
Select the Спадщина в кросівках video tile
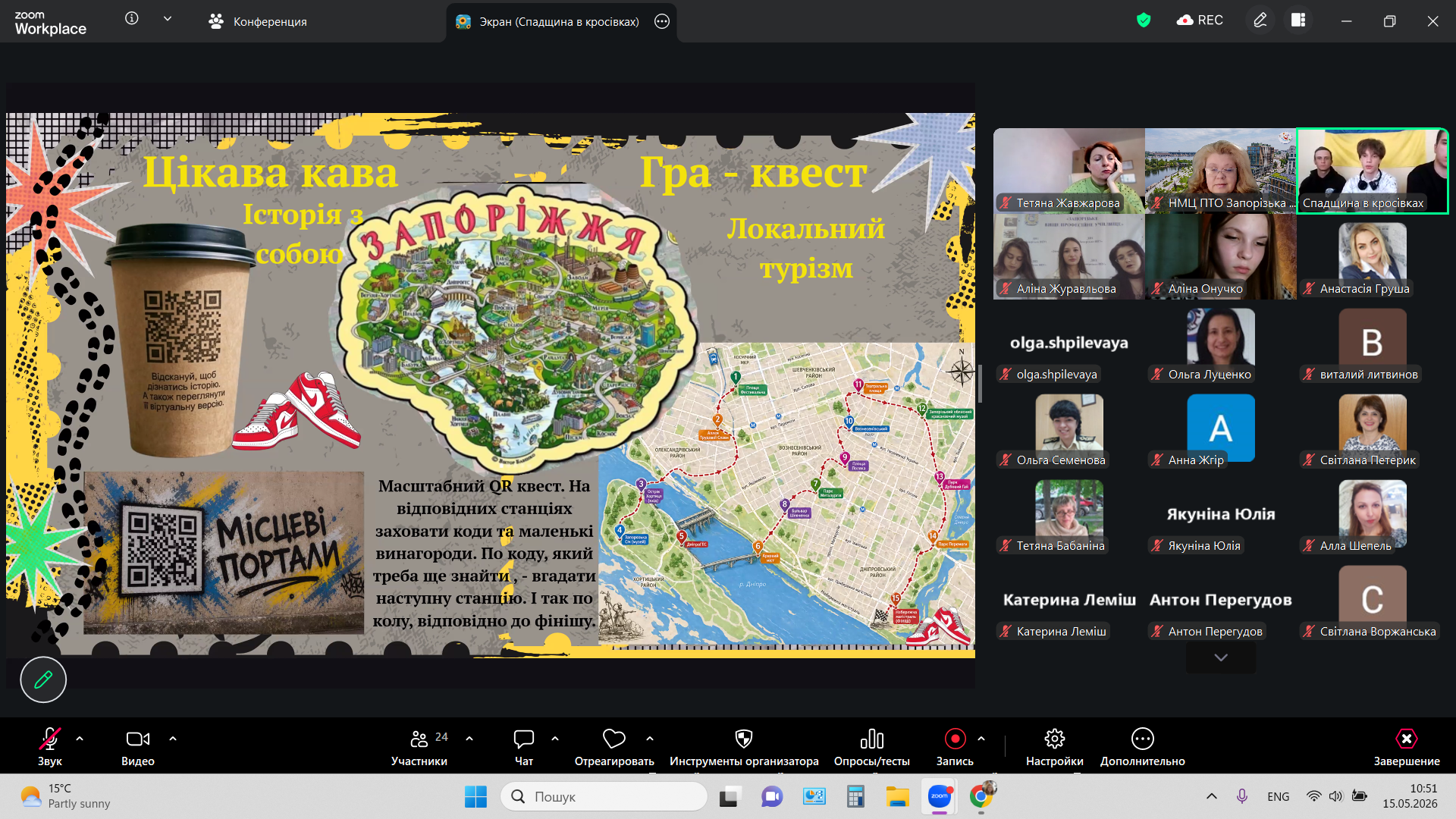[x=1373, y=171]
